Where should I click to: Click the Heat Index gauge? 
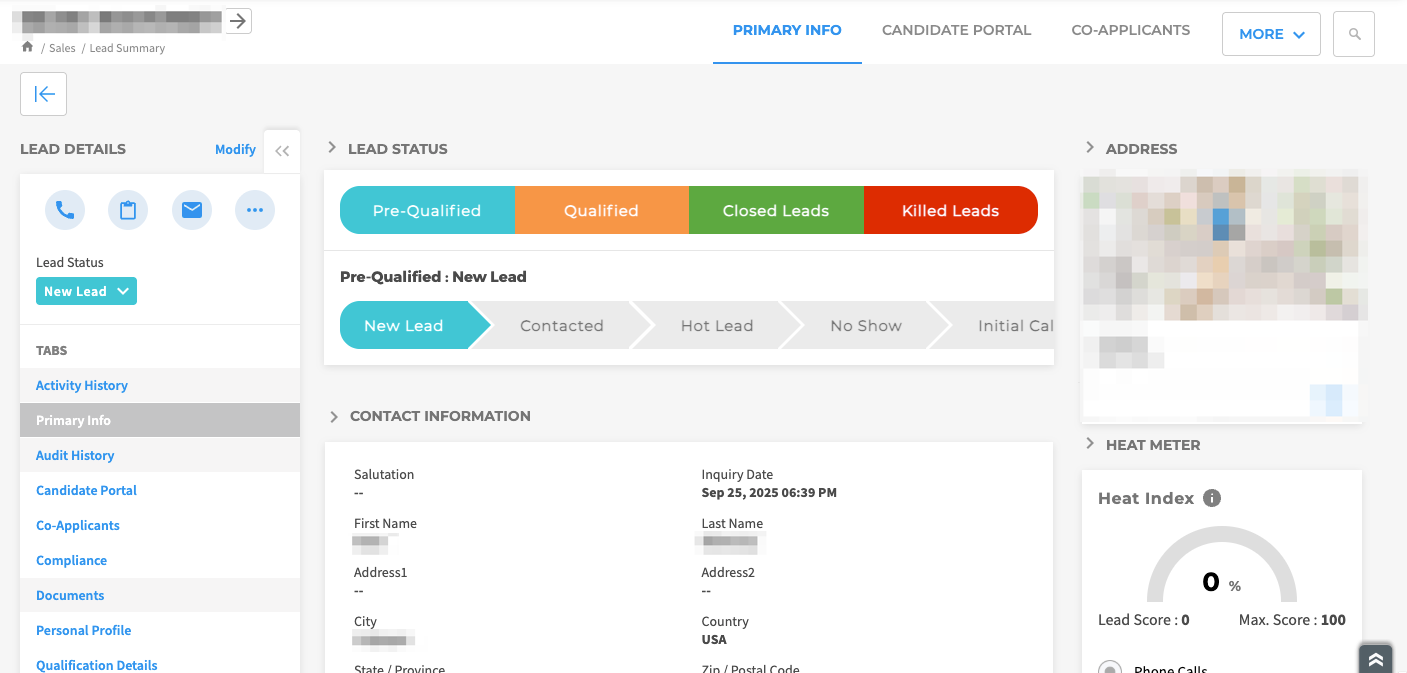click(1222, 563)
